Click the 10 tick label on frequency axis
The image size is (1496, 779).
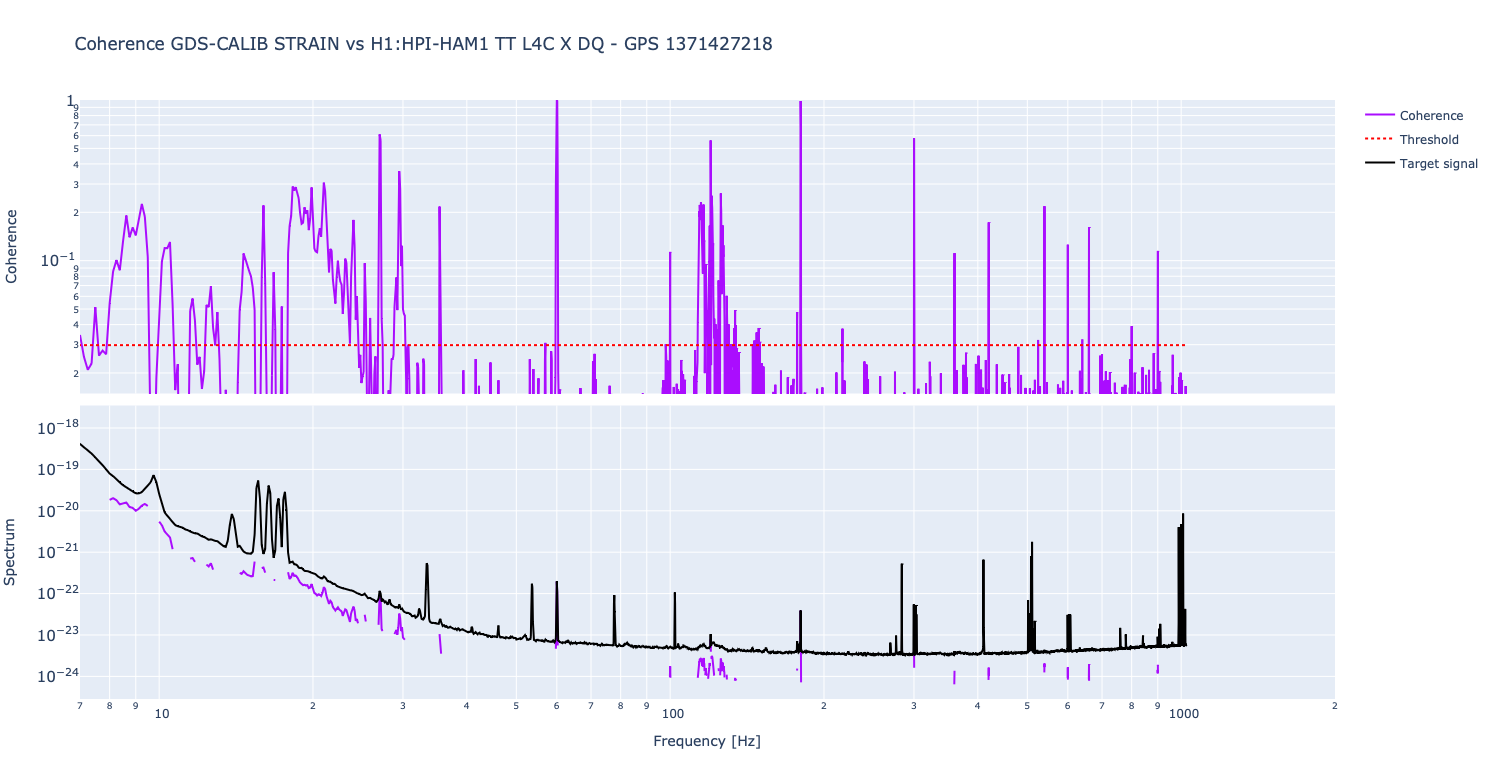[160, 714]
